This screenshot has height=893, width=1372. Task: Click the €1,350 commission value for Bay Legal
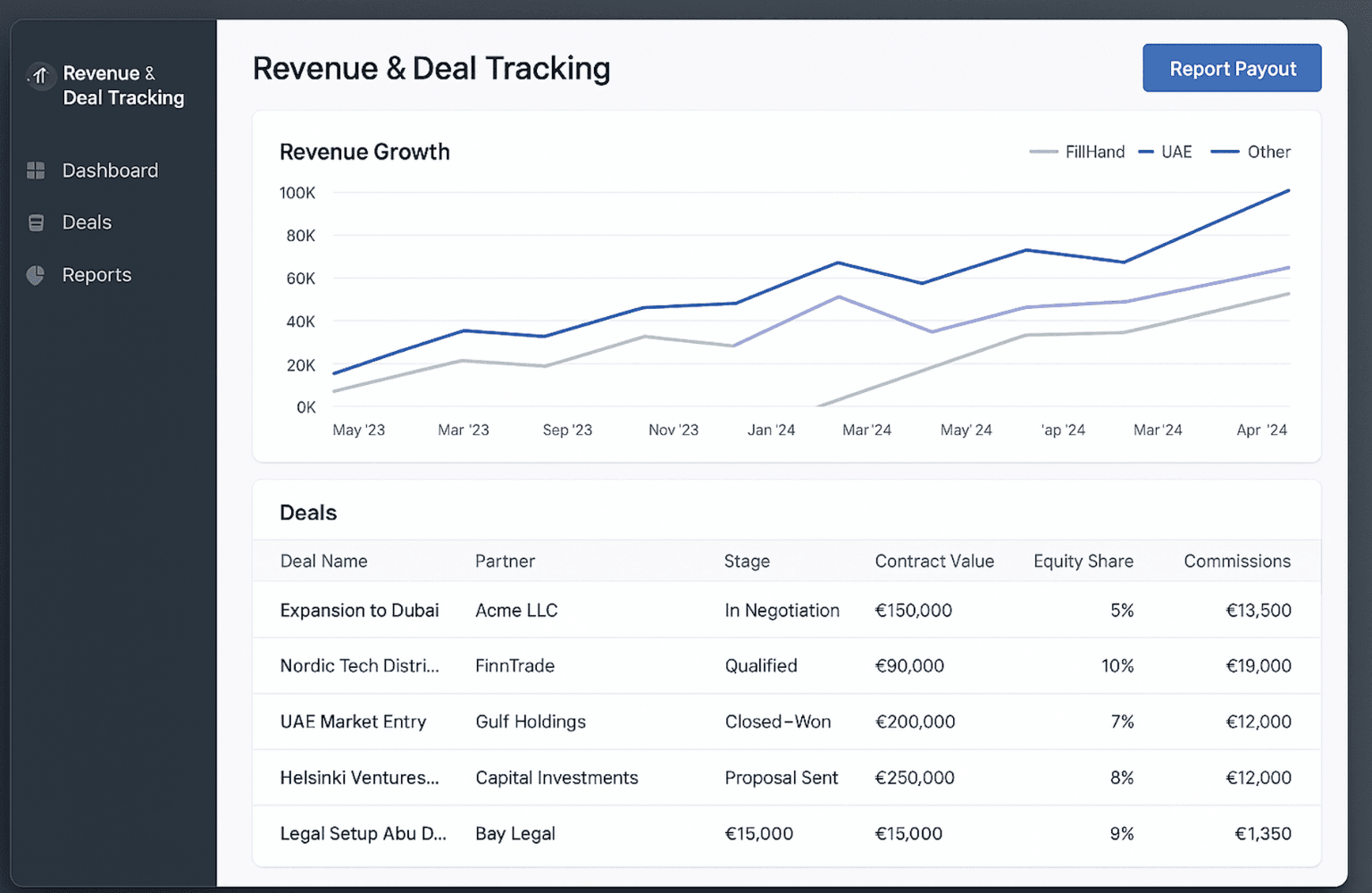click(x=1260, y=833)
